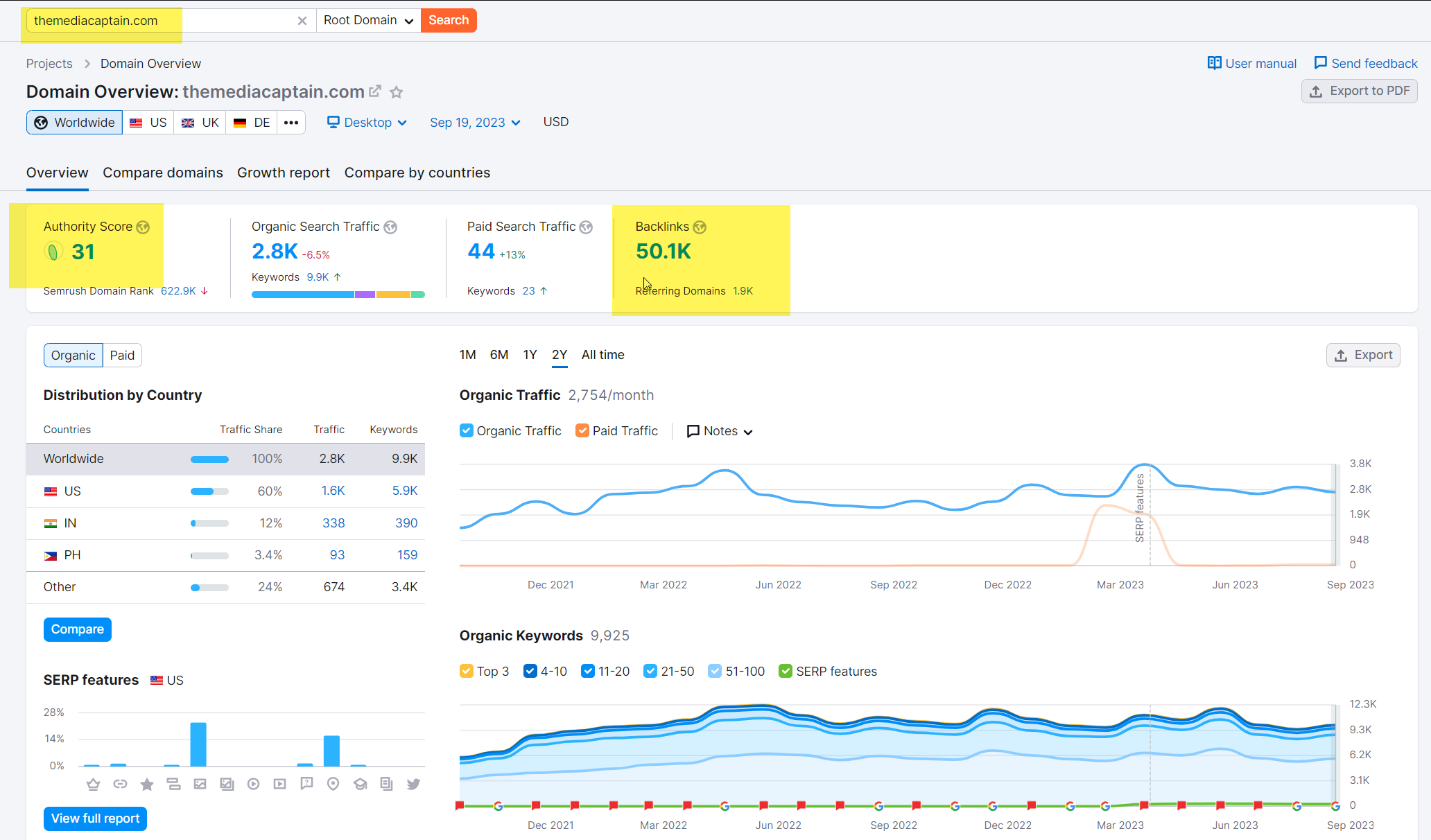
Task: Open the Compare by countries tab
Action: point(417,173)
